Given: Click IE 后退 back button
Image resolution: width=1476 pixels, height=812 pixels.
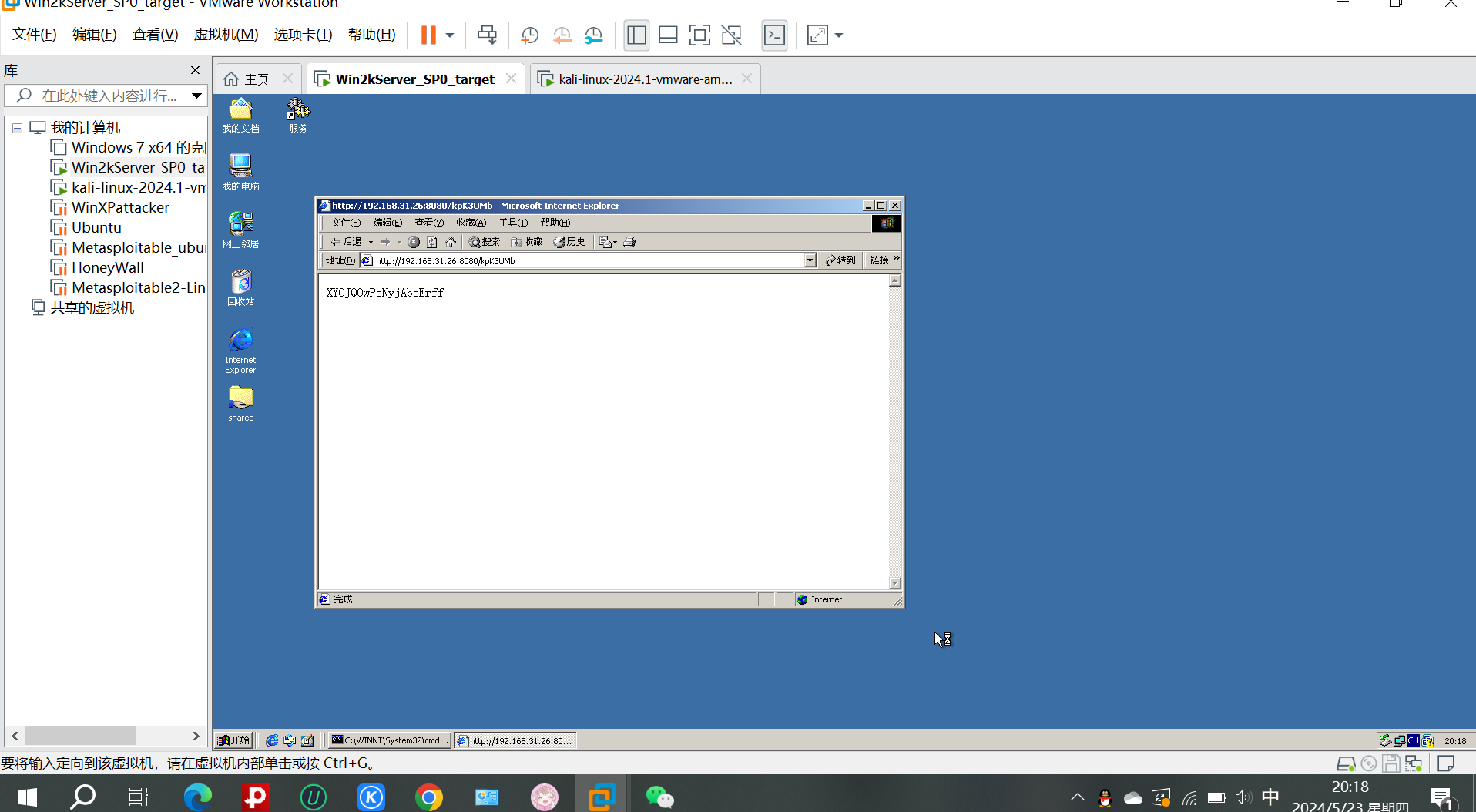Looking at the screenshot, I should [346, 242].
